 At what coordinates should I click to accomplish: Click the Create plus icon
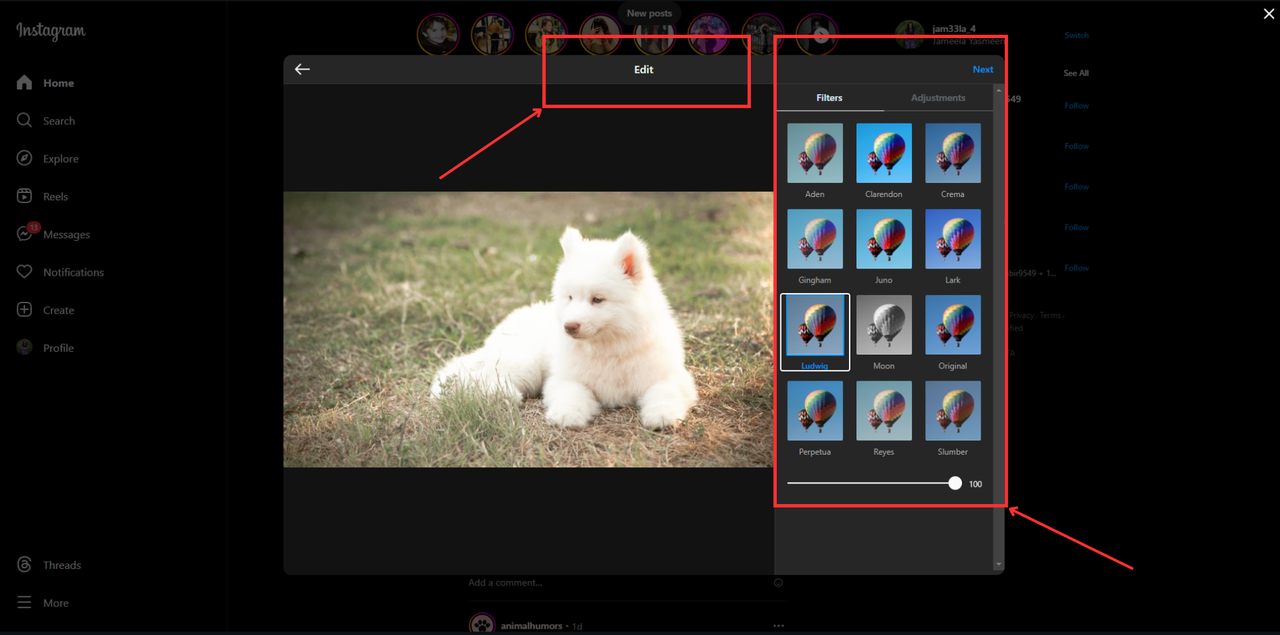(x=25, y=310)
